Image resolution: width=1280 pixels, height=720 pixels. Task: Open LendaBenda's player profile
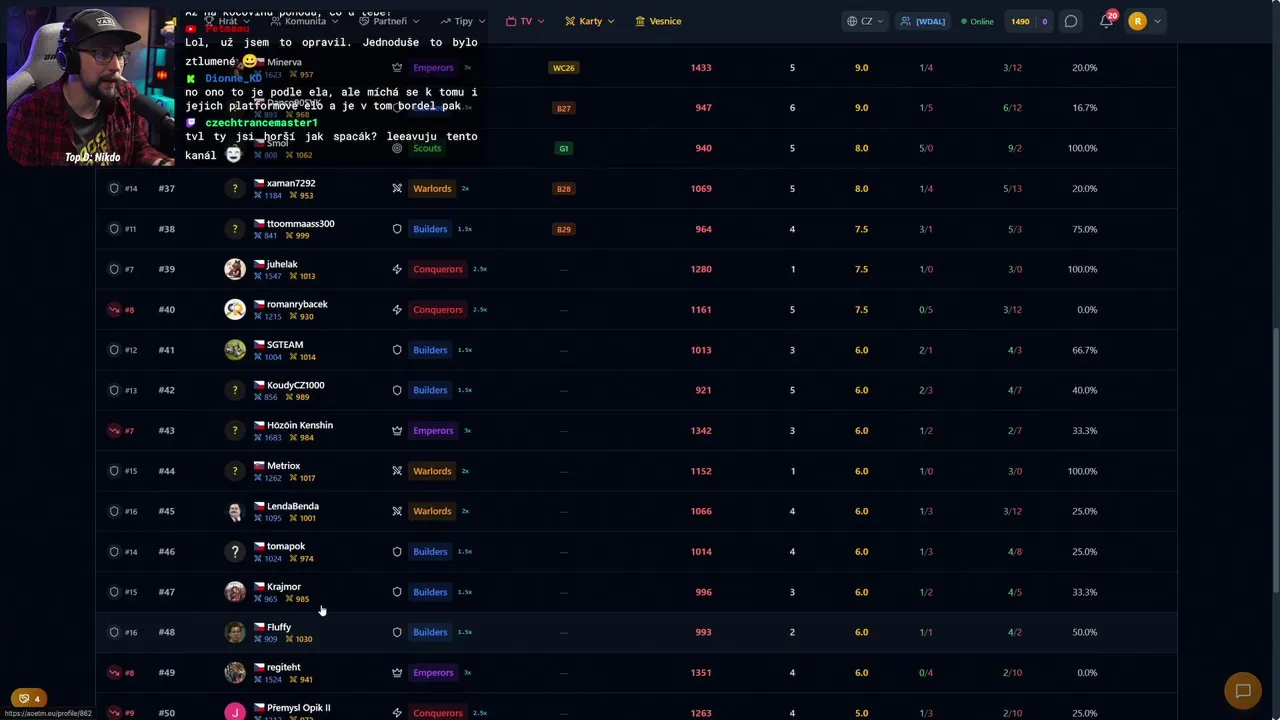[x=293, y=506]
